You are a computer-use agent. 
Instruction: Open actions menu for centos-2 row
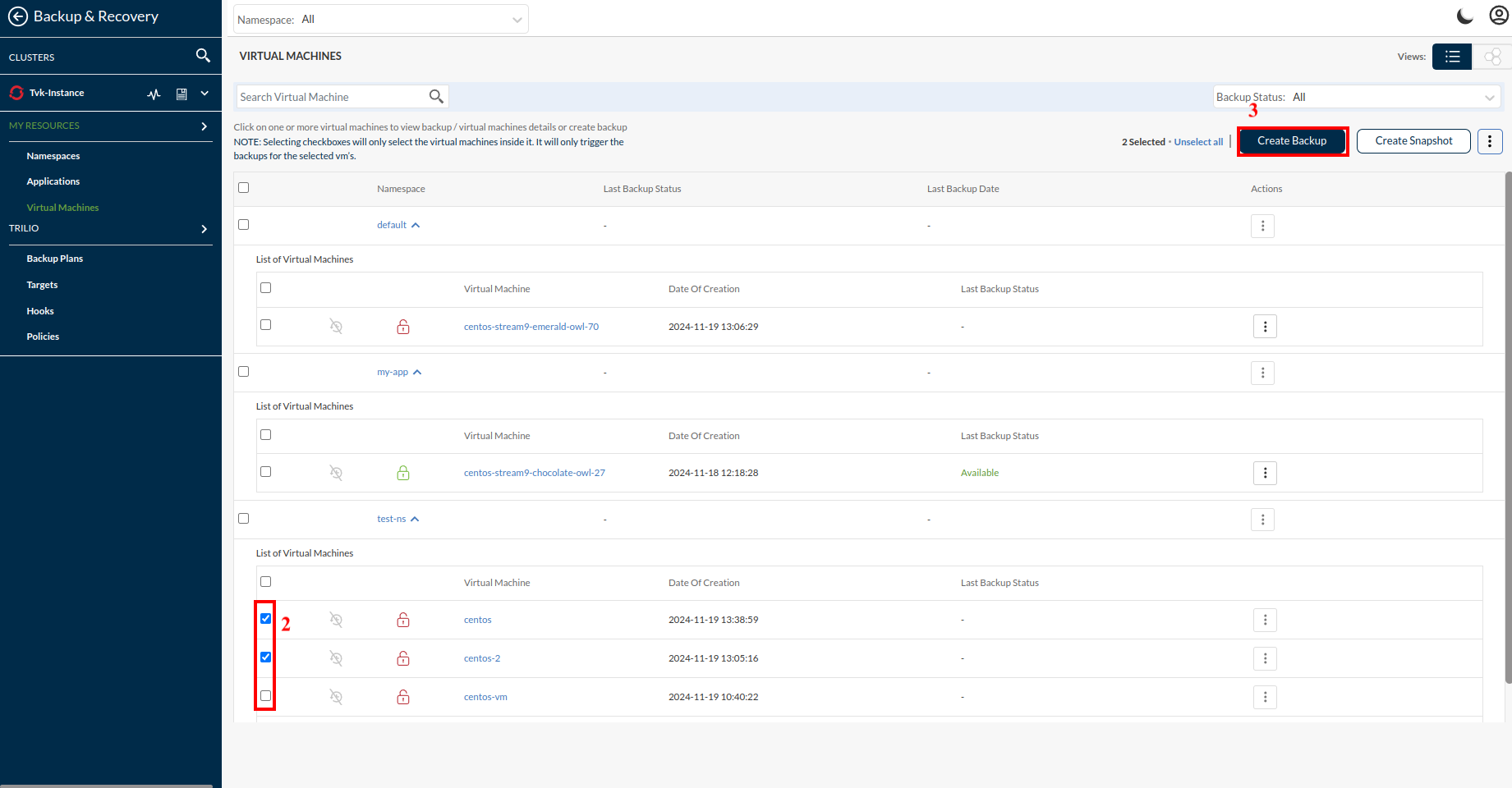click(1265, 658)
